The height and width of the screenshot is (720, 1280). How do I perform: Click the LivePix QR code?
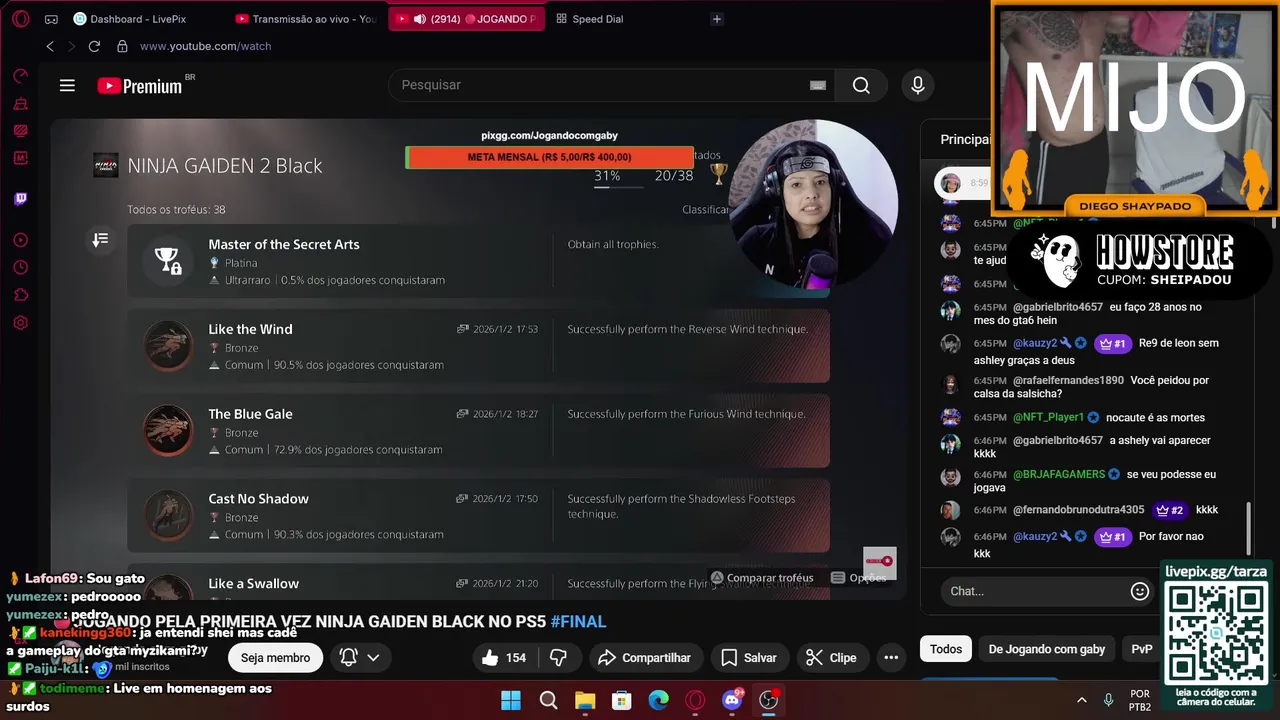click(x=1216, y=634)
